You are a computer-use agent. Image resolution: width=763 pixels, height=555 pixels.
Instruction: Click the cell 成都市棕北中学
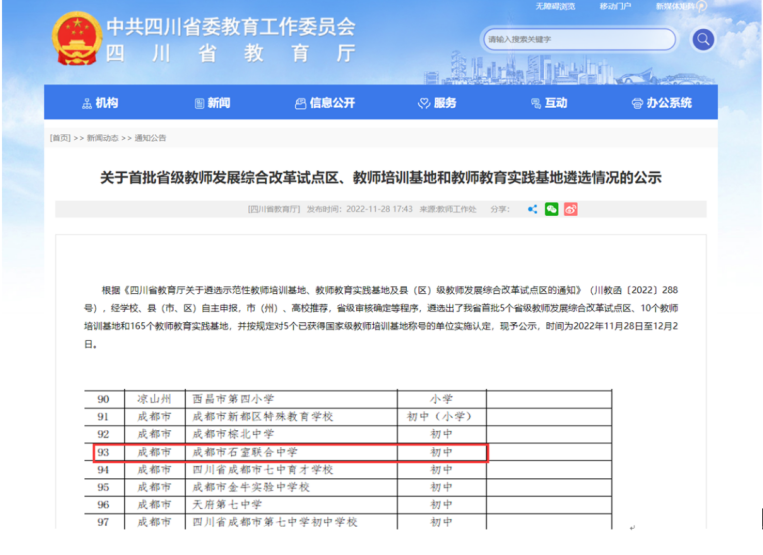click(x=233, y=434)
